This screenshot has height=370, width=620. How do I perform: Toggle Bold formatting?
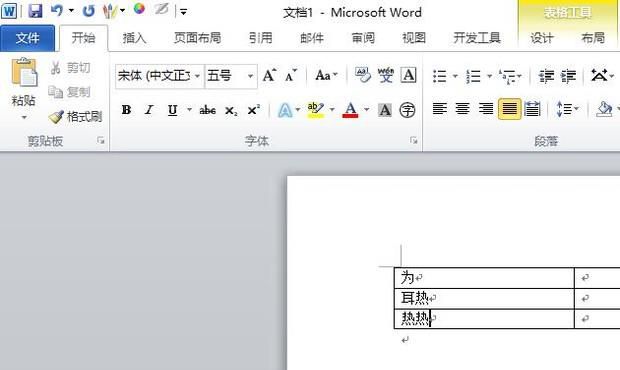click(x=127, y=110)
